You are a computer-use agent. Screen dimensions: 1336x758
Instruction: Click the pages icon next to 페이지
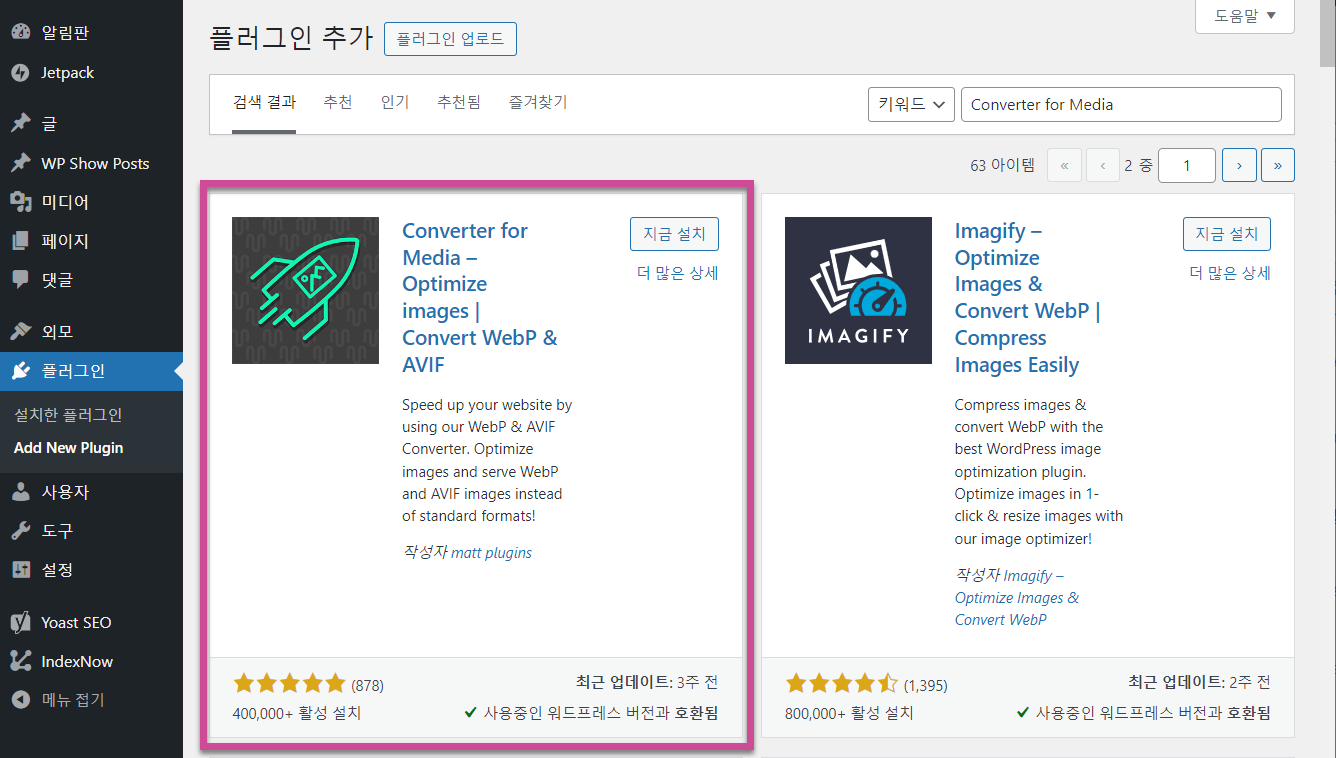pos(21,241)
